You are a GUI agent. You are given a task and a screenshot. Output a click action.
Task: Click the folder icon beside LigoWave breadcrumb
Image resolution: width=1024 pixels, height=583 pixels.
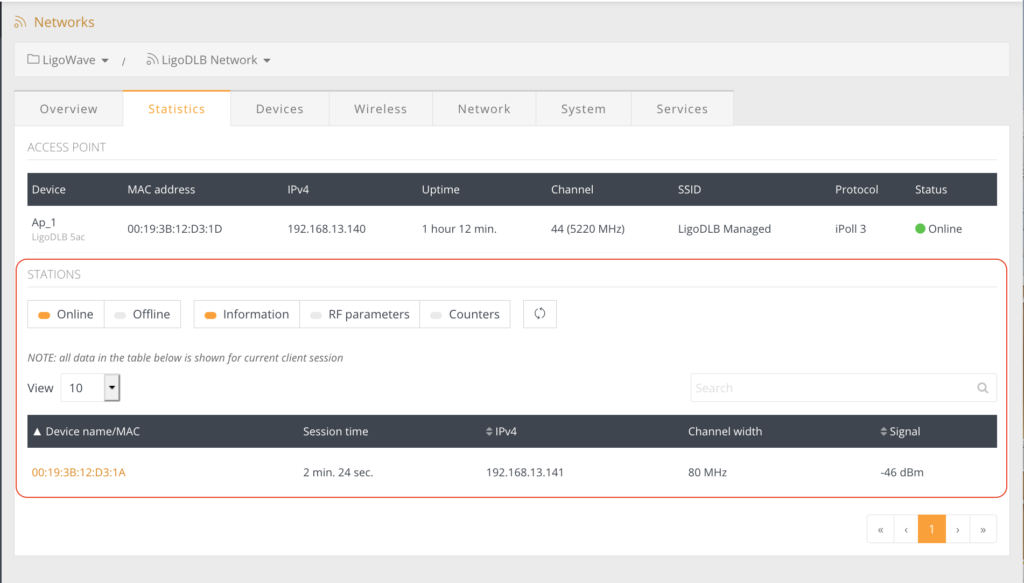[33, 59]
